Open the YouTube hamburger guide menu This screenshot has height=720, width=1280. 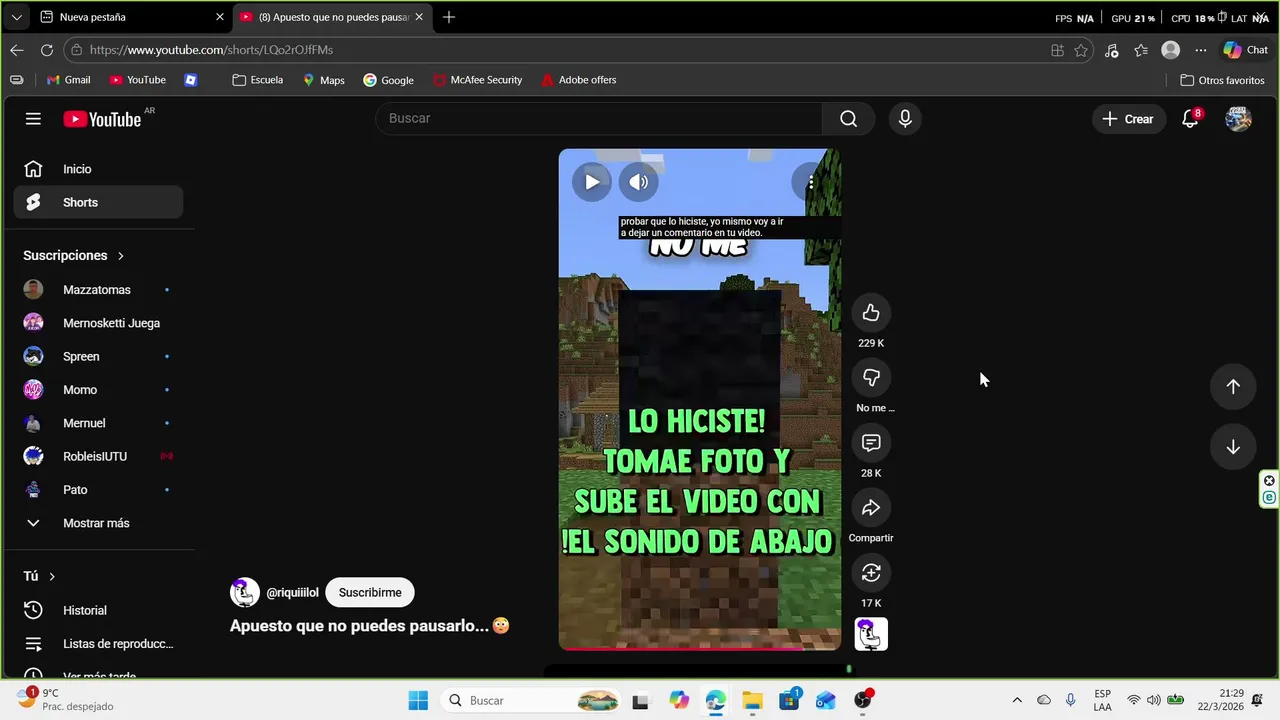[x=33, y=119]
